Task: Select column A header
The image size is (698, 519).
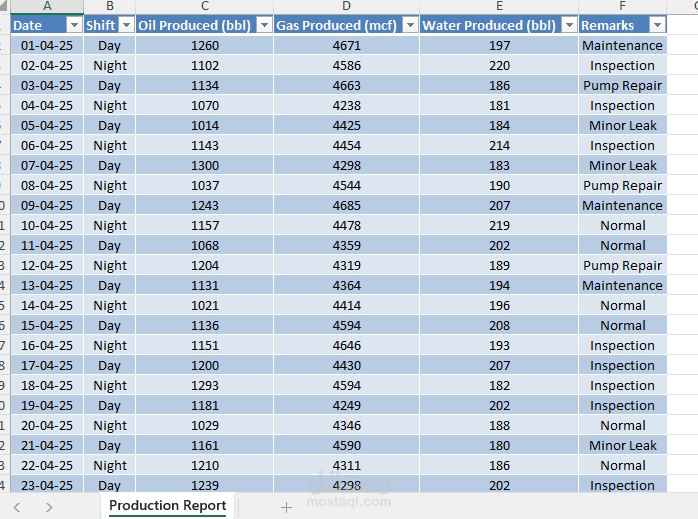Action: pyautogui.click(x=47, y=6)
